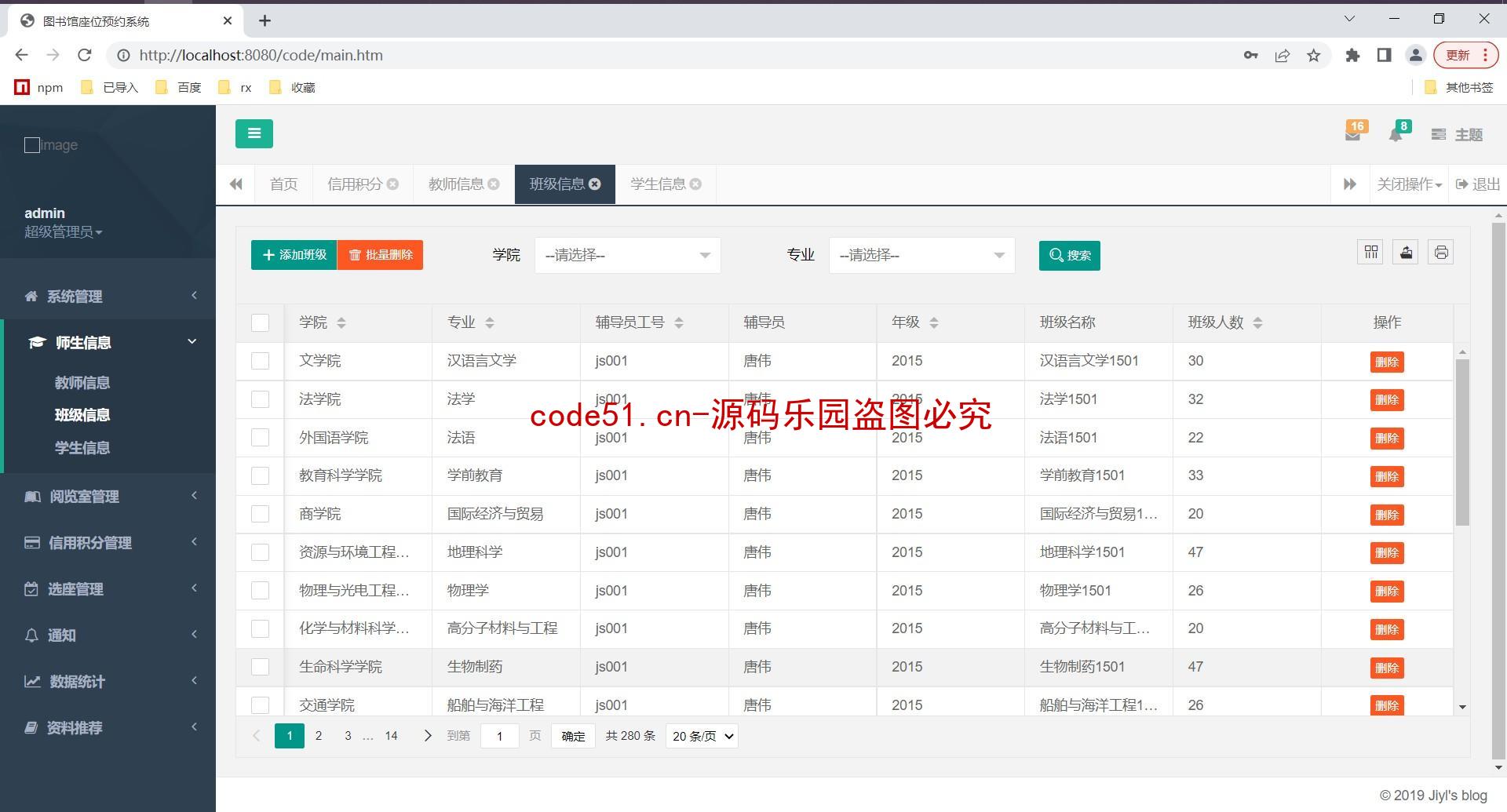Viewport: 1507px width, 812px height.
Task: Click the 添加班级 button
Action: (294, 255)
